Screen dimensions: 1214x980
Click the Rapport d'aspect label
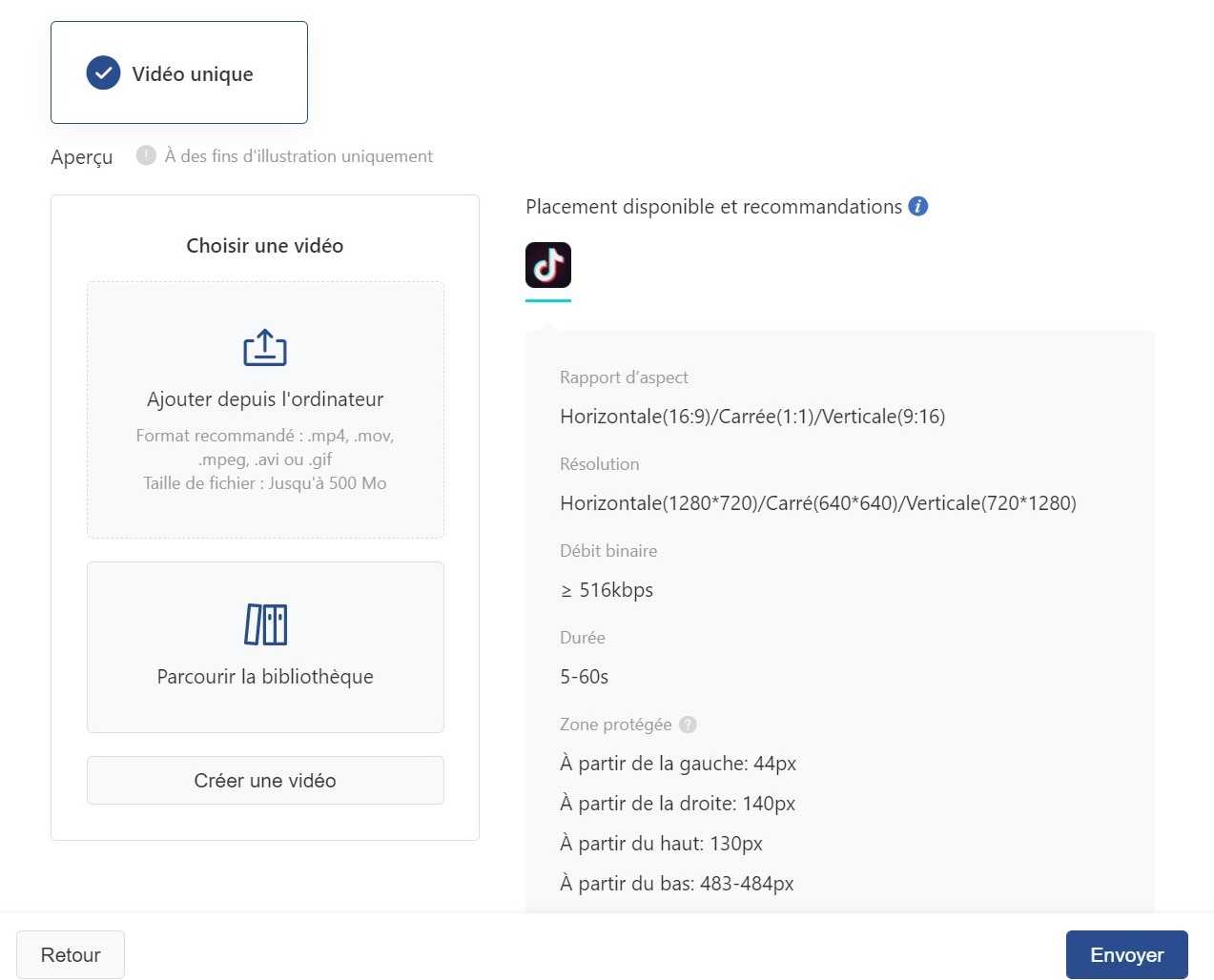tap(624, 378)
